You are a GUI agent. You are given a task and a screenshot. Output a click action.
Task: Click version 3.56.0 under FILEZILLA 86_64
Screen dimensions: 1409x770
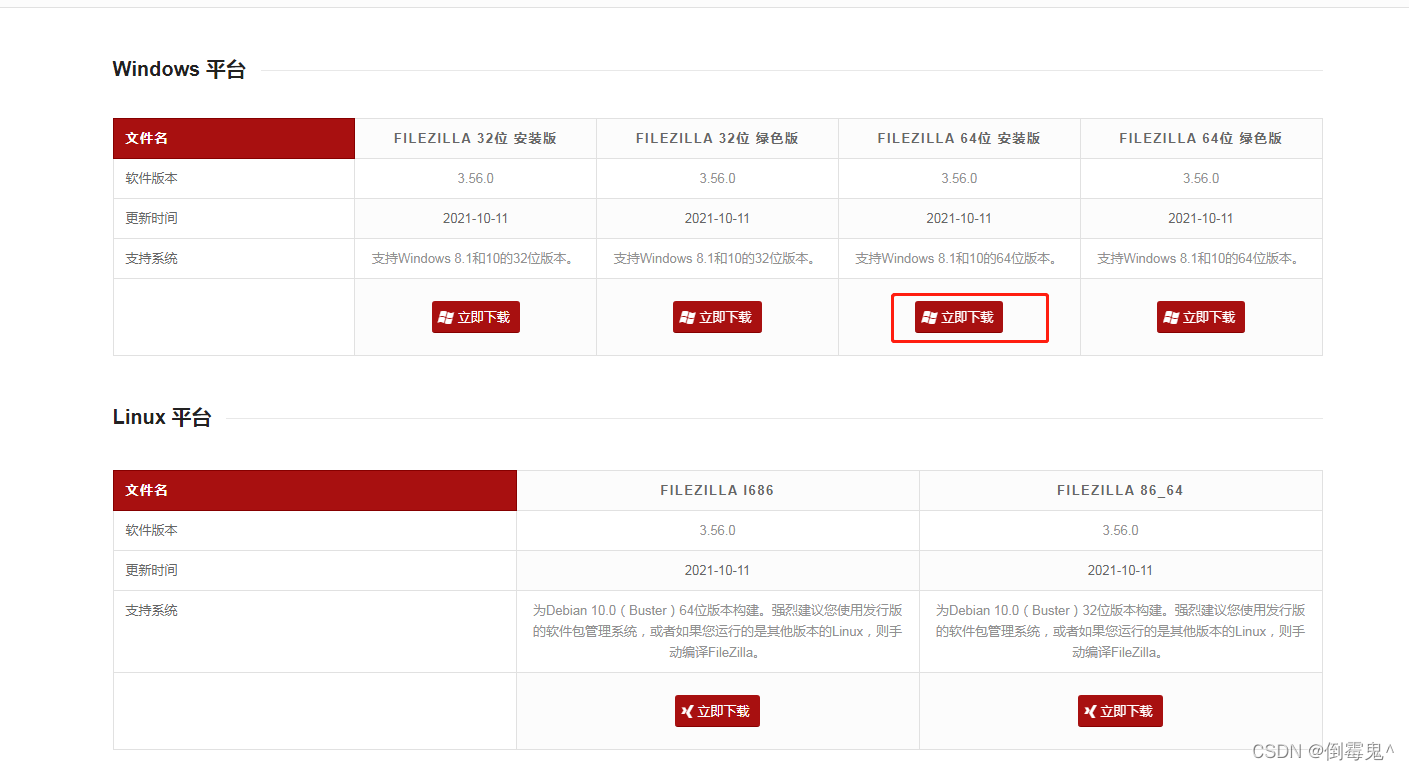click(x=1120, y=530)
